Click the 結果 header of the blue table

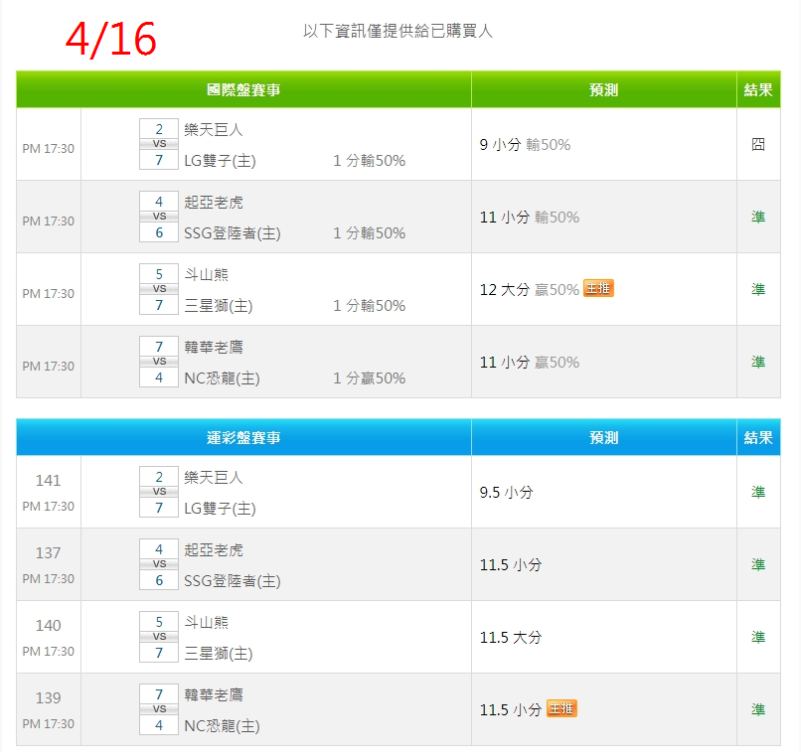(758, 437)
